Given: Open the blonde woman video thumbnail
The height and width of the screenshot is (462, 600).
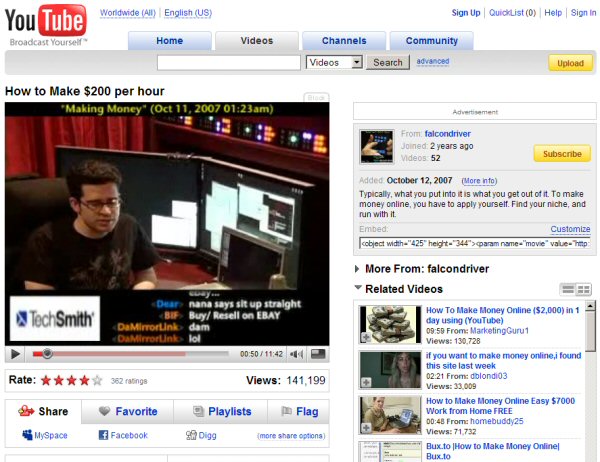Looking at the screenshot, I should tap(390, 370).
